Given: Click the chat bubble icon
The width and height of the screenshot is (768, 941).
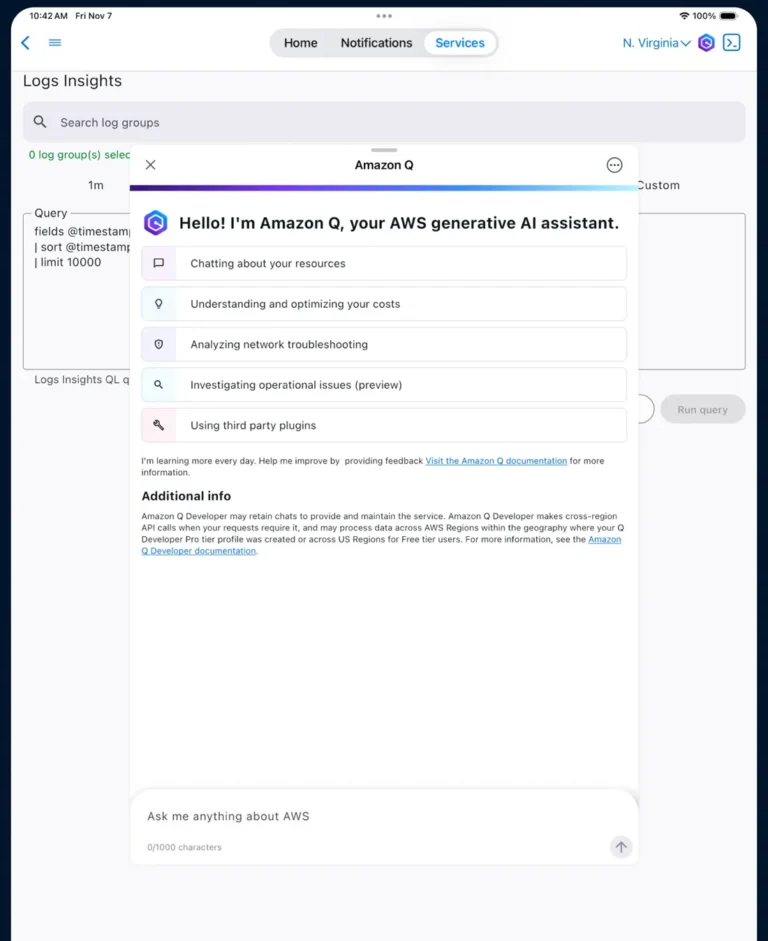Looking at the screenshot, I should coord(158,263).
